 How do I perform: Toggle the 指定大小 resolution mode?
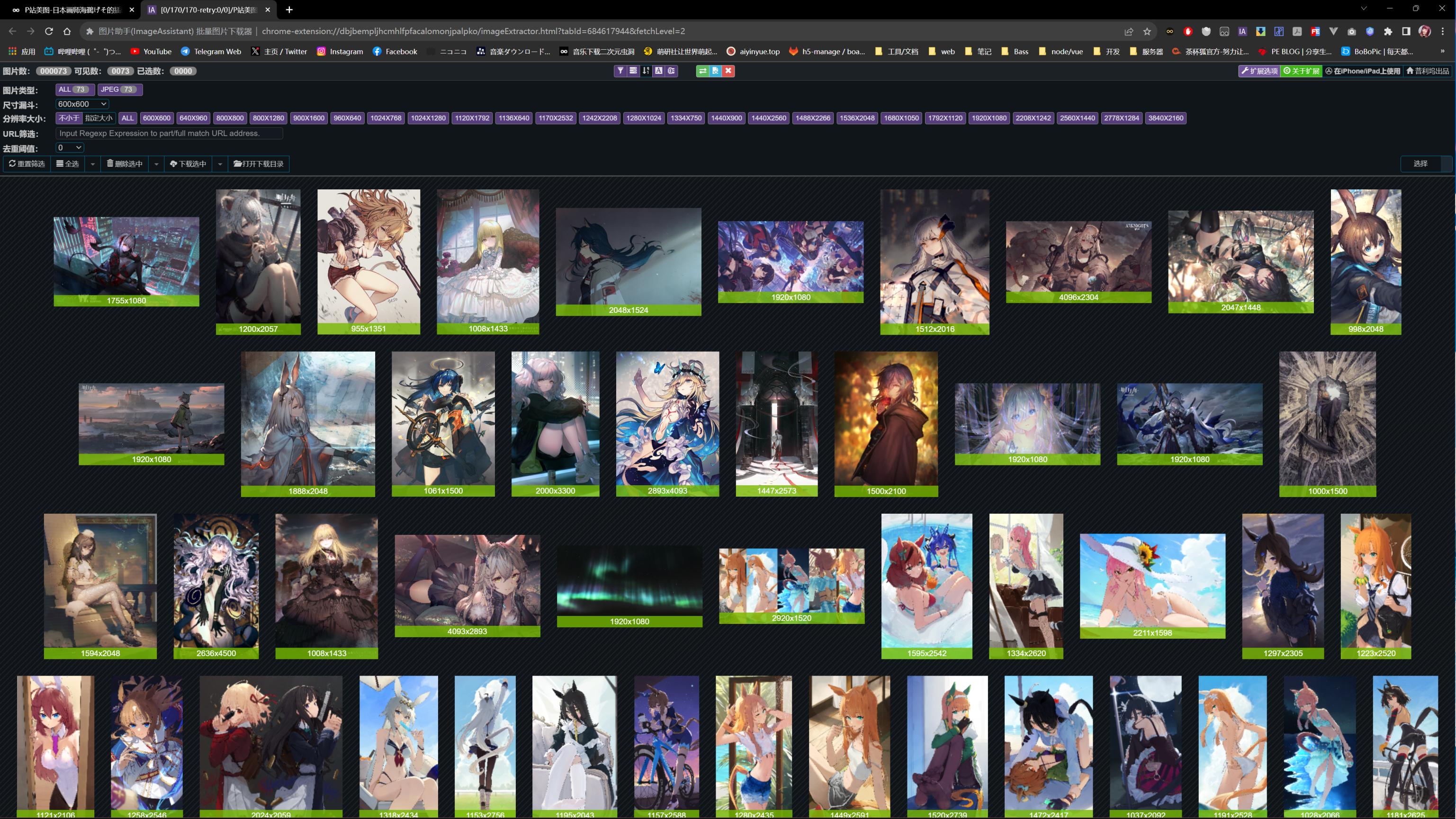coord(99,118)
